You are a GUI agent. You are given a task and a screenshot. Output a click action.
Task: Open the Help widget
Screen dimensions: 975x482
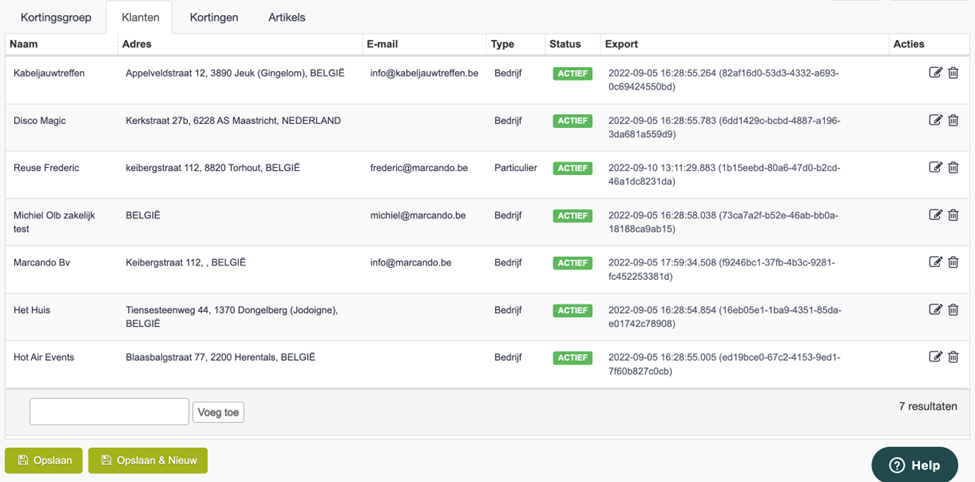915,465
